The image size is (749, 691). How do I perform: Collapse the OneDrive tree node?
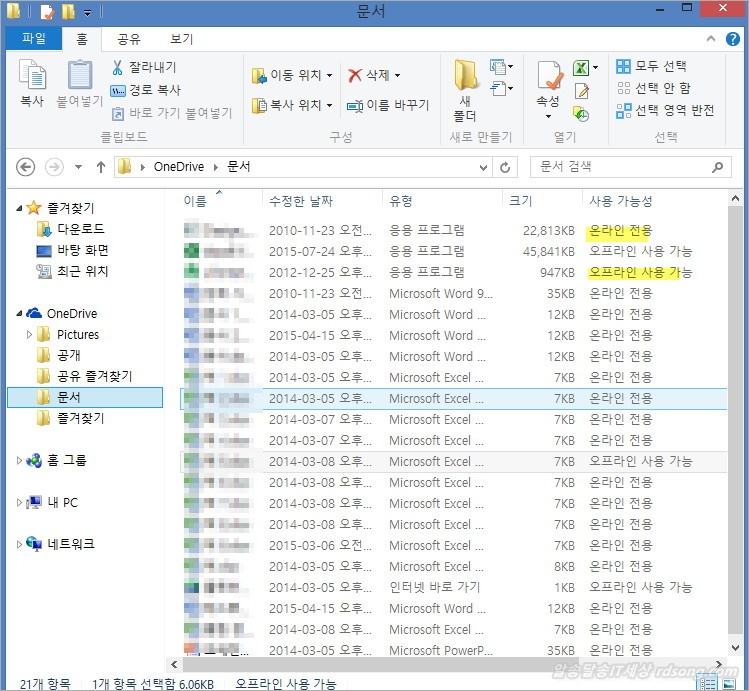click(x=19, y=313)
